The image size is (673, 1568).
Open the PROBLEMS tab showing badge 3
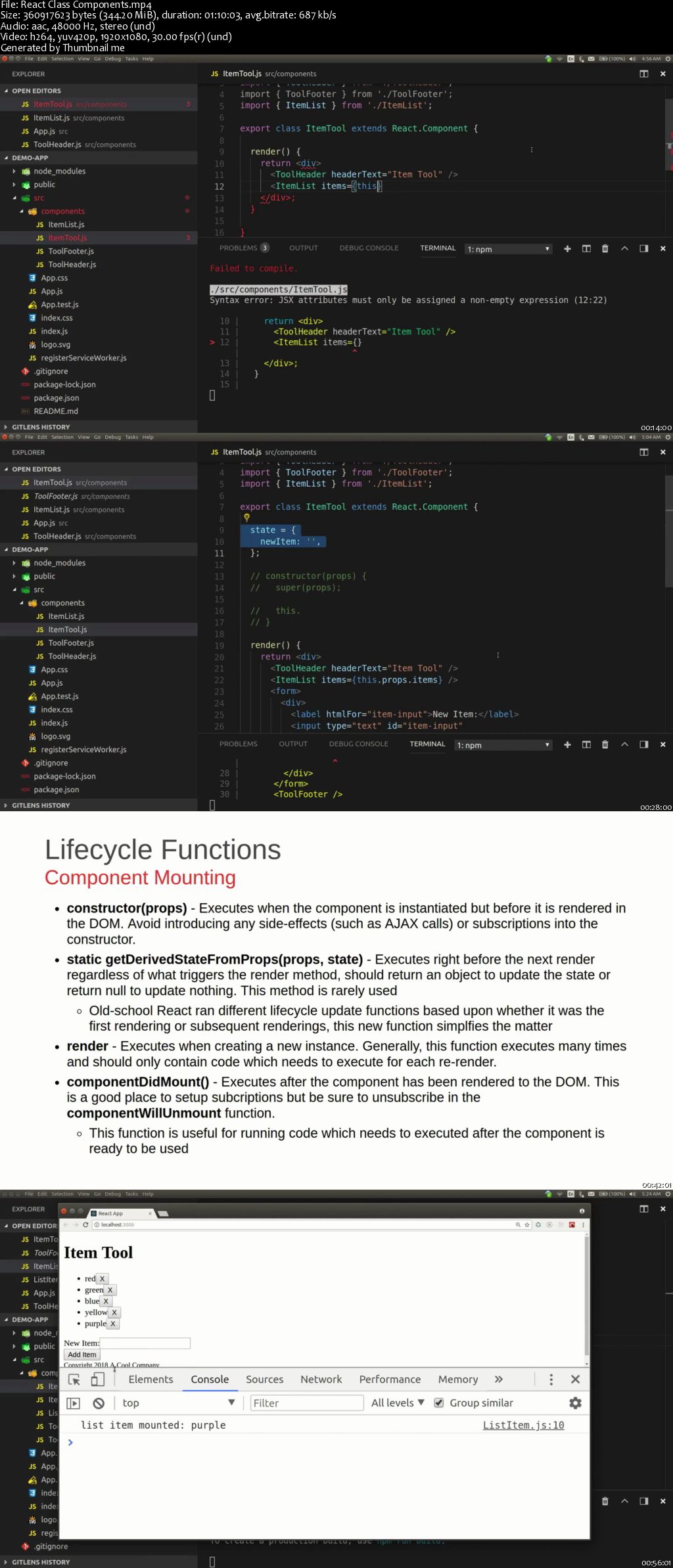pos(244,248)
